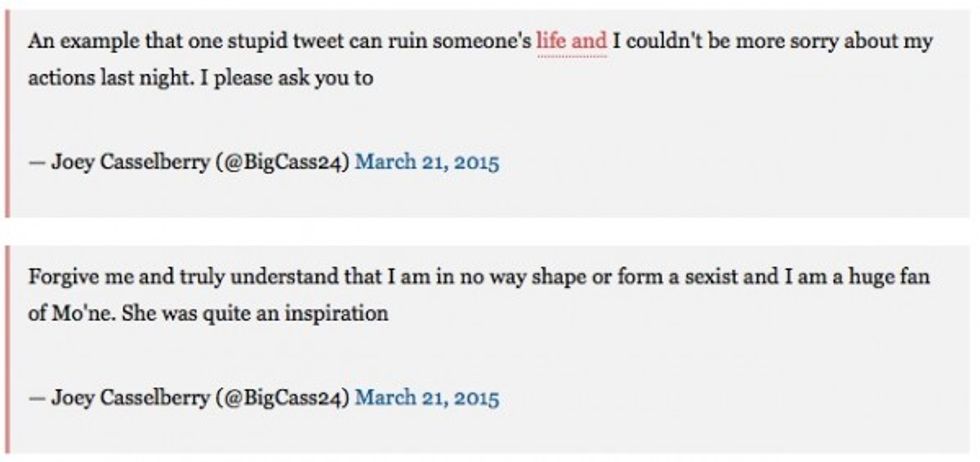Viewport: 980px width, 462px height.
Task: Click the red left border of the second quote
Action: 9,350
